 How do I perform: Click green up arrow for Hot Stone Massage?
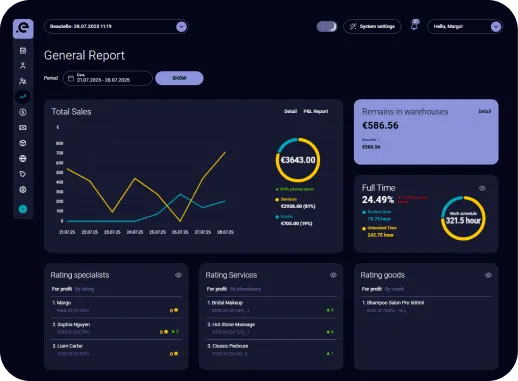tap(328, 332)
